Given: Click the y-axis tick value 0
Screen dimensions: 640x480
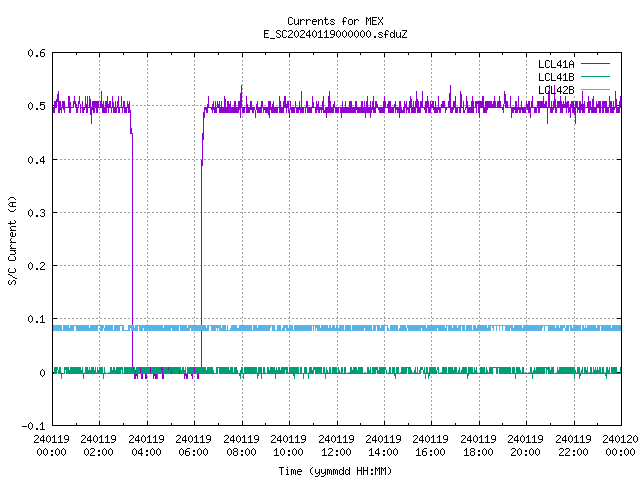Looking at the screenshot, I should [x=42, y=373].
